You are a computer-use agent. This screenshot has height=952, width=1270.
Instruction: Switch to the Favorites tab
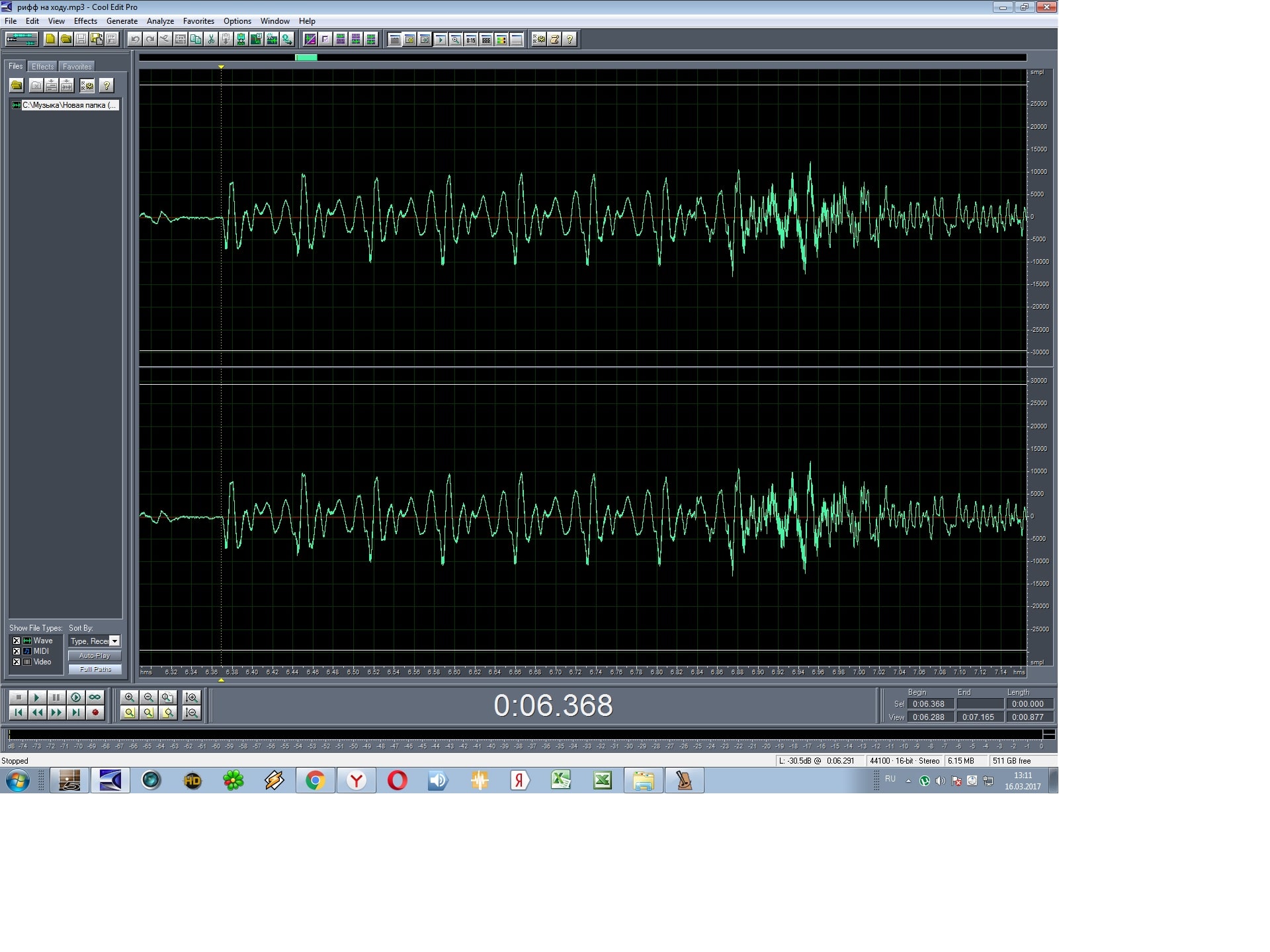pyautogui.click(x=77, y=67)
